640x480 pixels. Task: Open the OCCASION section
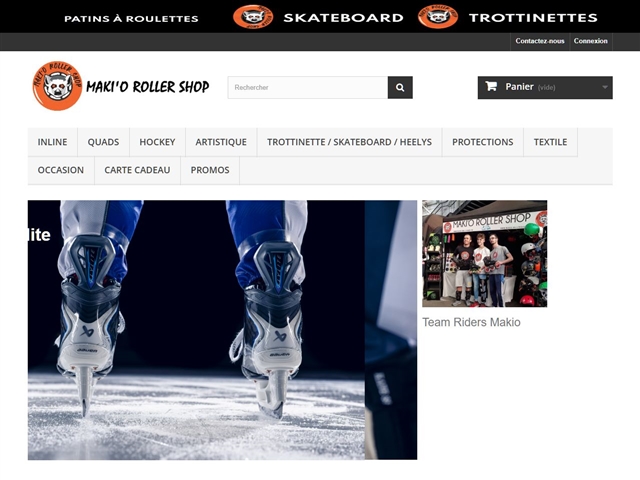click(x=61, y=170)
